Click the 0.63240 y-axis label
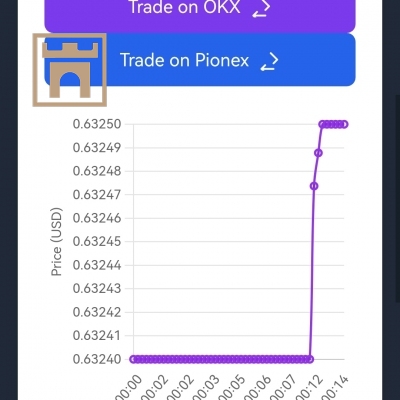The width and height of the screenshot is (400, 400). tap(97, 359)
